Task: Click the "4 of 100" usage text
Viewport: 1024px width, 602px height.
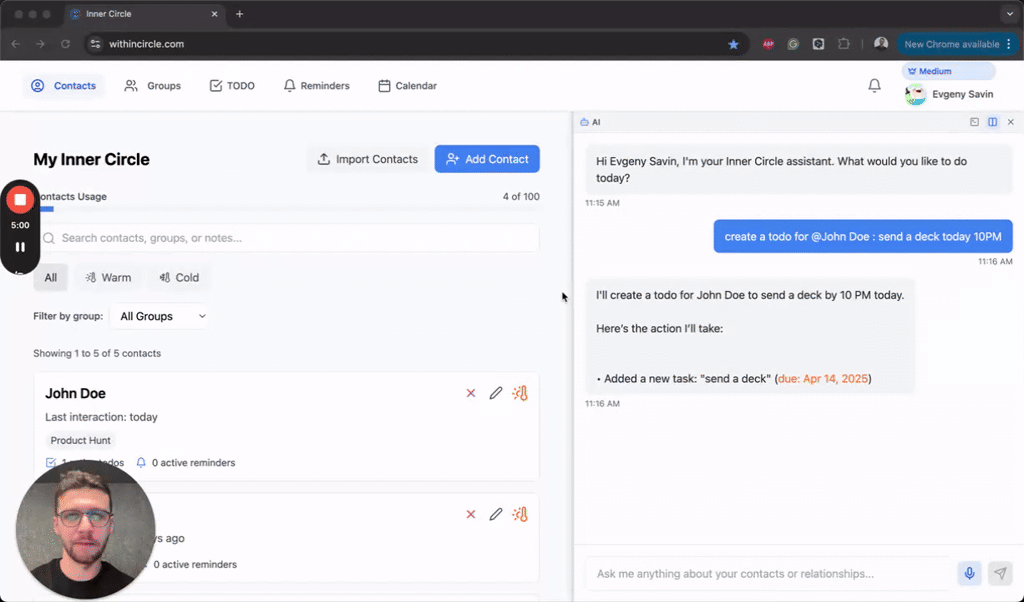Action: 520,197
